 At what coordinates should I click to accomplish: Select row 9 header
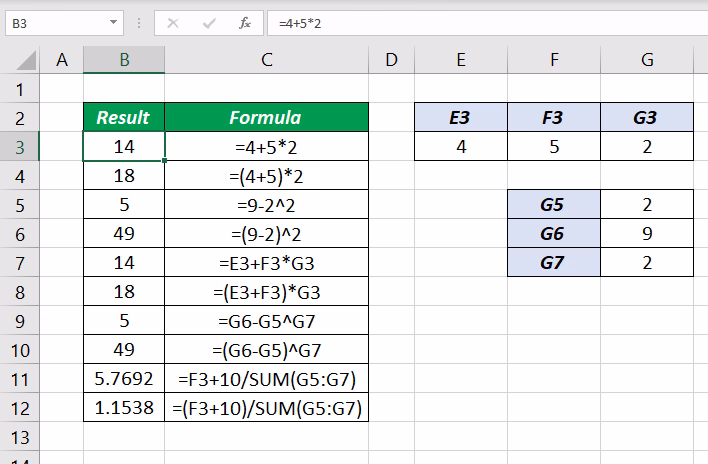(x=19, y=321)
